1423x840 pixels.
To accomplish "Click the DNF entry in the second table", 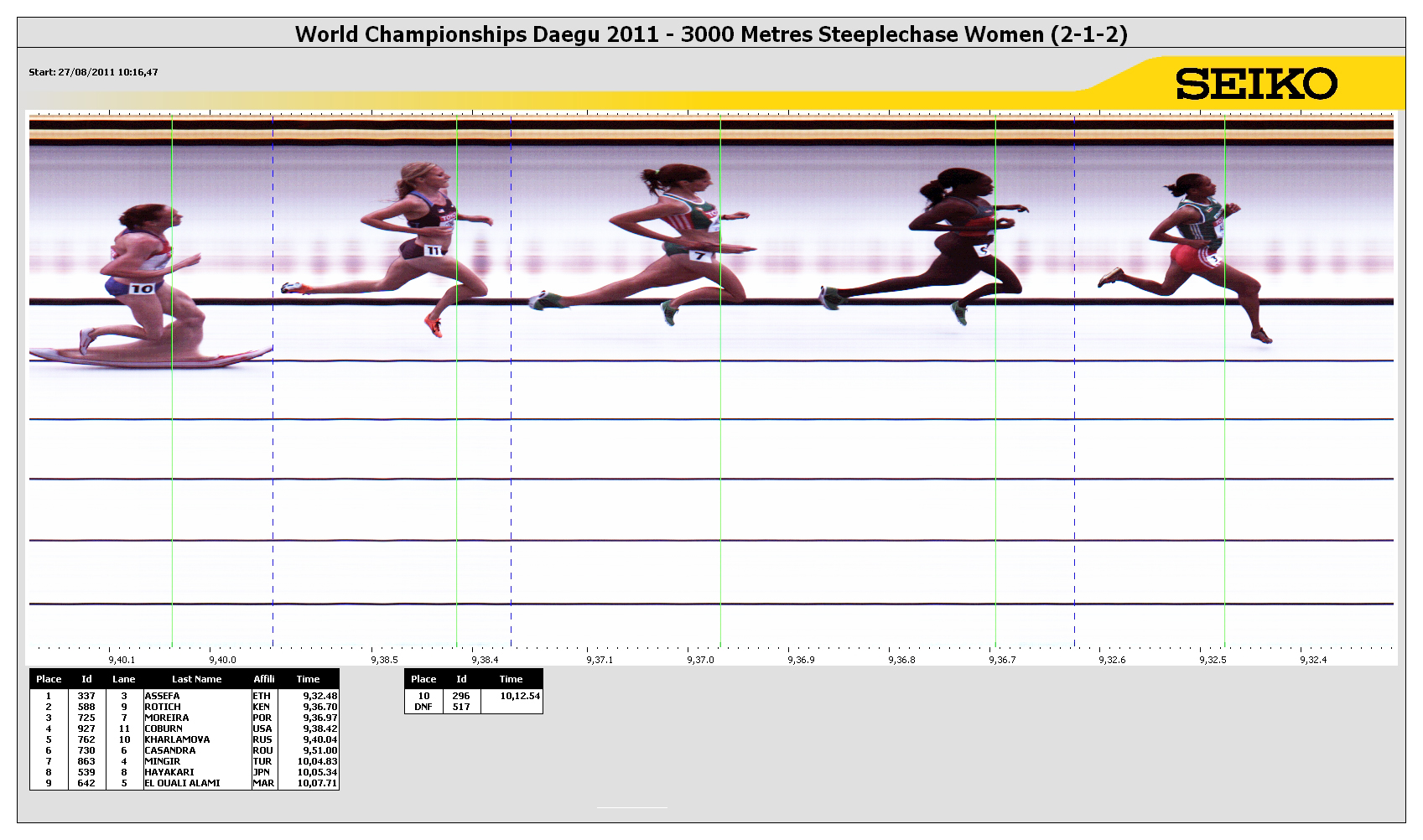I will [x=423, y=707].
